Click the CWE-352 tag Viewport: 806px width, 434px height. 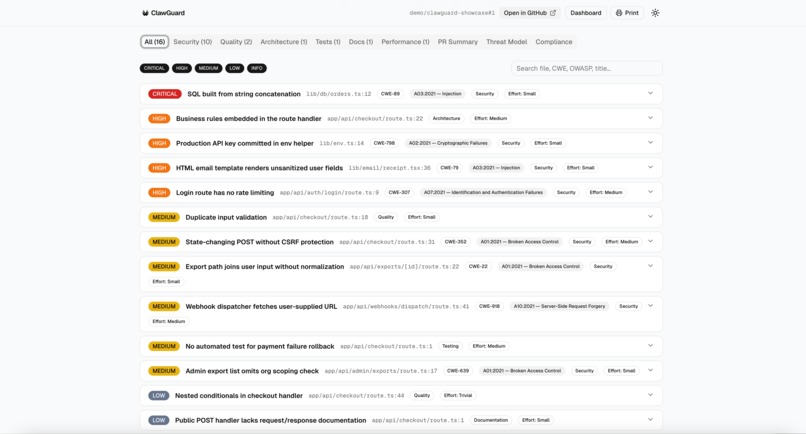pyautogui.click(x=455, y=242)
